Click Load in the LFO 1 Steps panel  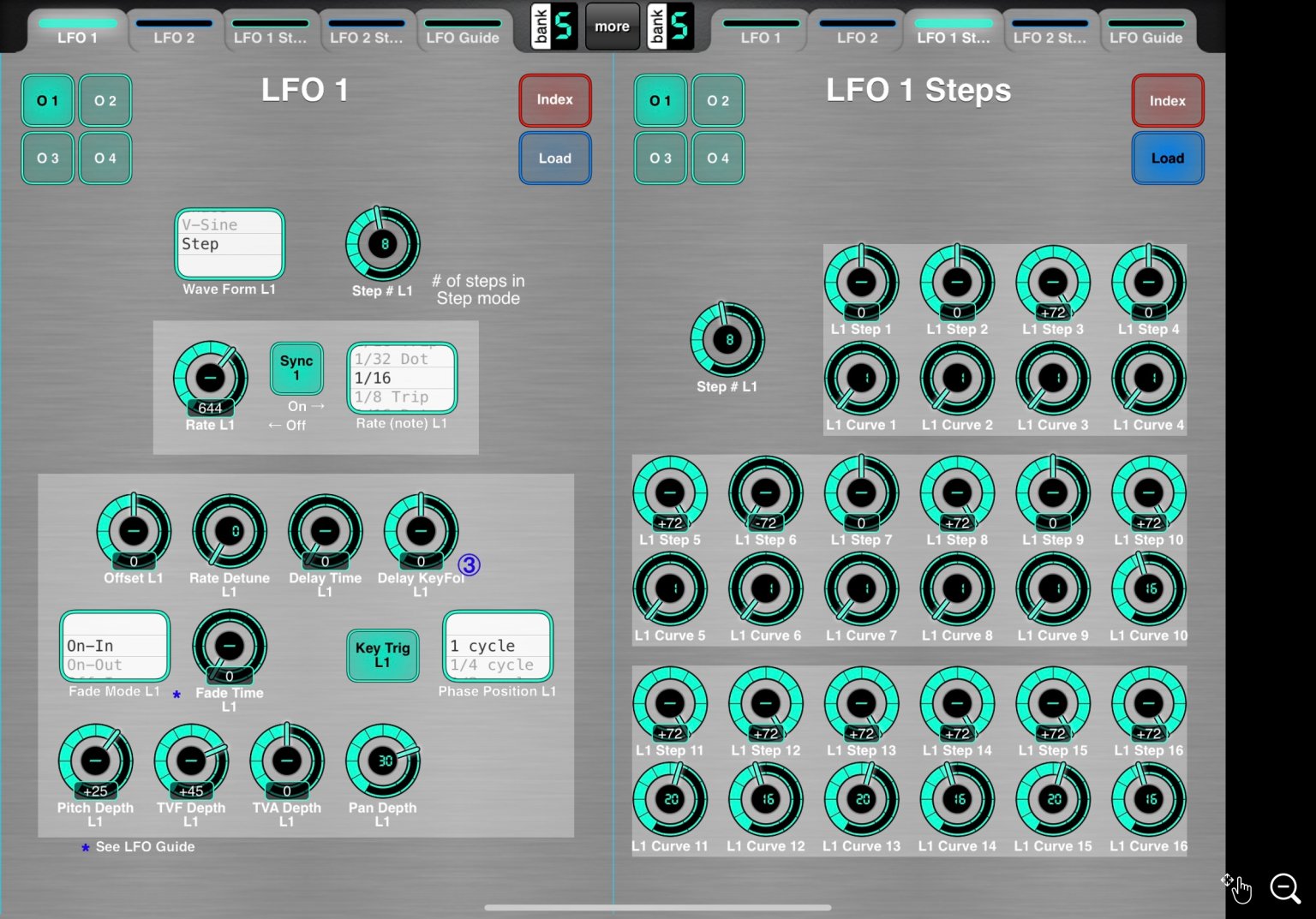point(1168,158)
